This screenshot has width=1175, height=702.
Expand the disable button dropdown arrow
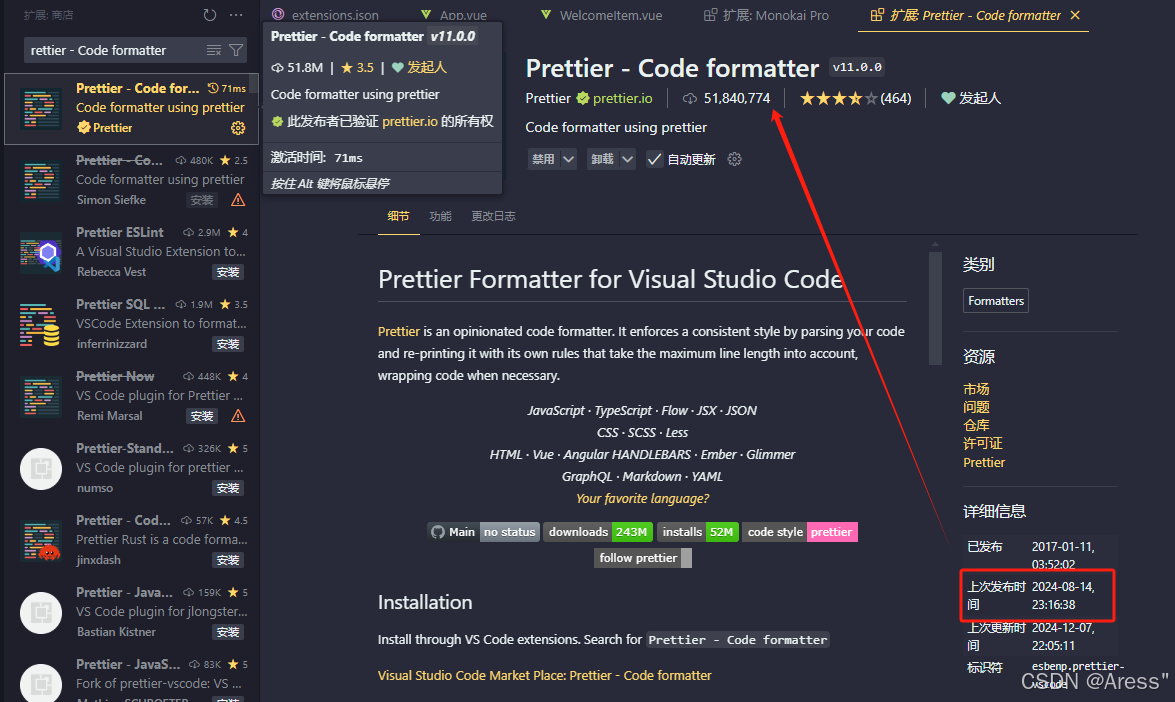(569, 159)
